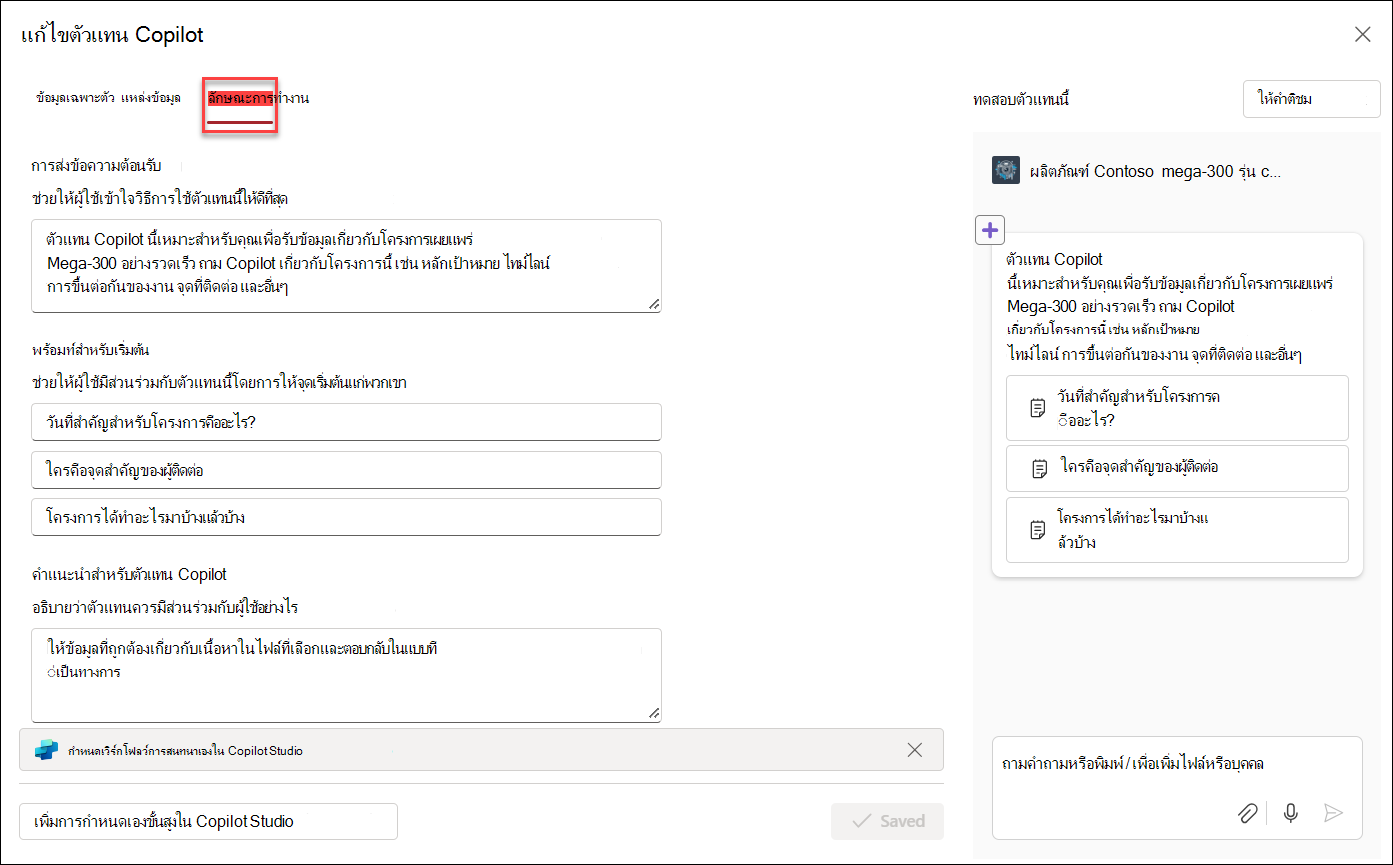Click the ทดสอบตัวแทนนี้ label
This screenshot has width=1393, height=865.
coord(1021,100)
